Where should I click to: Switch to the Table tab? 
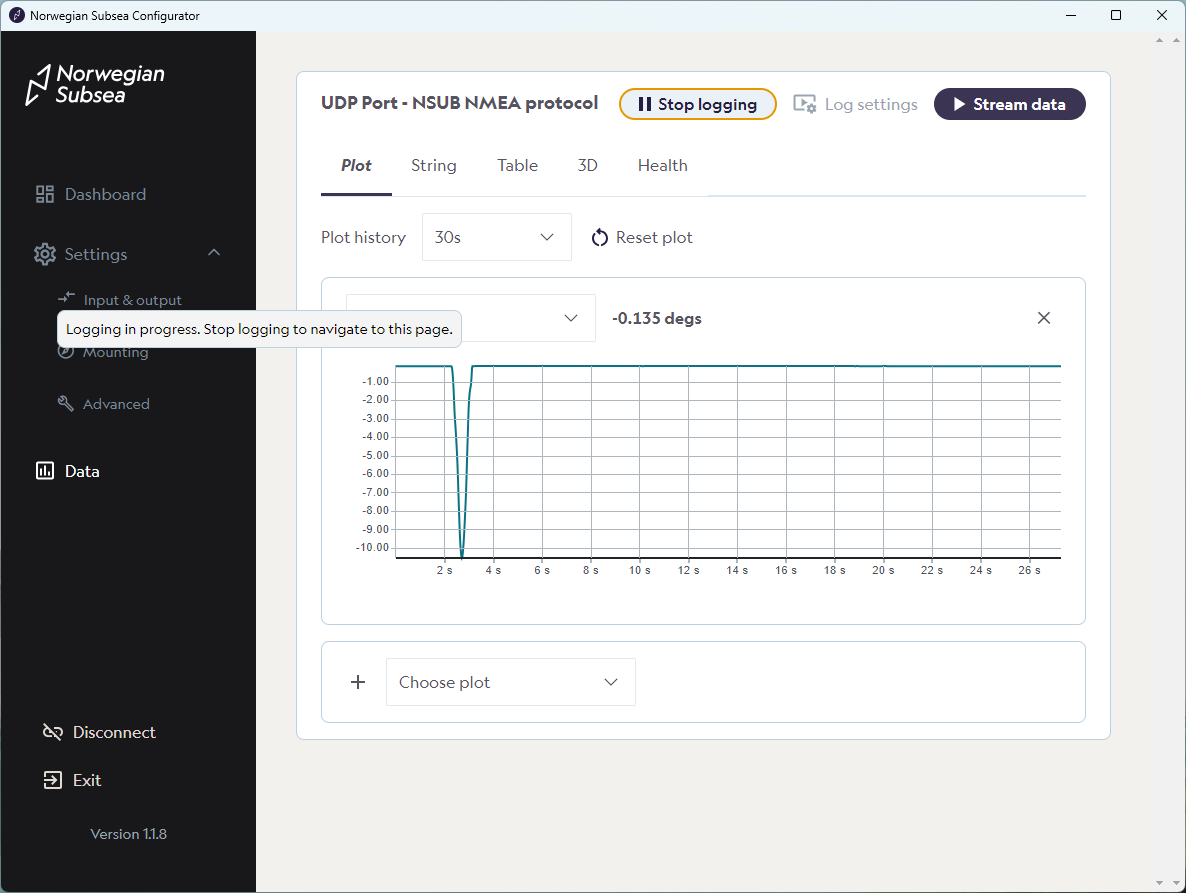(517, 166)
